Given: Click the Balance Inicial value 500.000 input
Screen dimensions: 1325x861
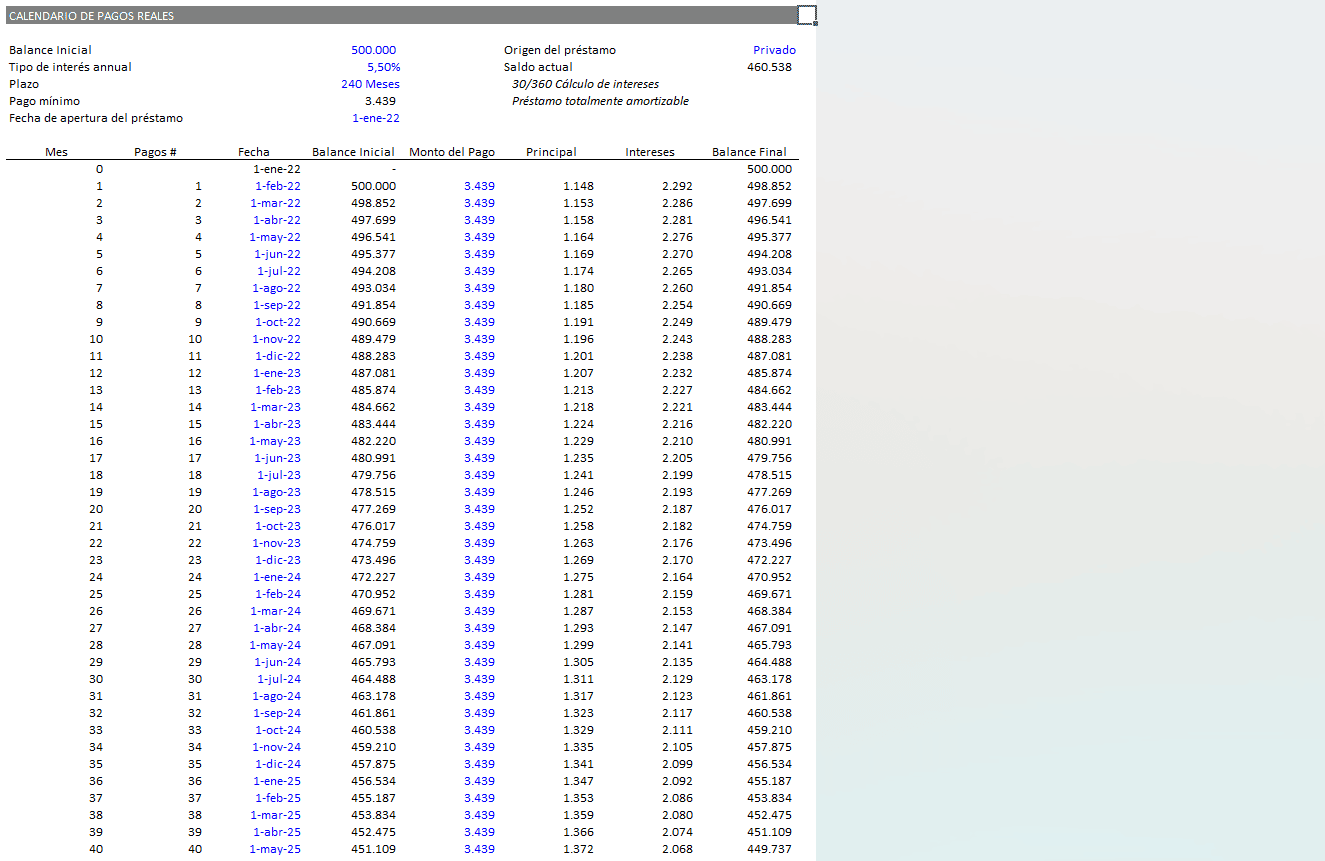Looking at the screenshot, I should [373, 50].
